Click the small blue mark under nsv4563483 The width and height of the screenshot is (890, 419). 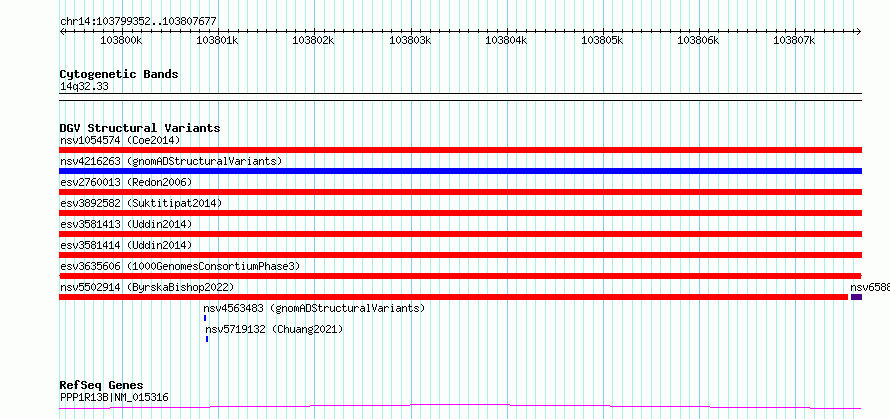point(205,318)
